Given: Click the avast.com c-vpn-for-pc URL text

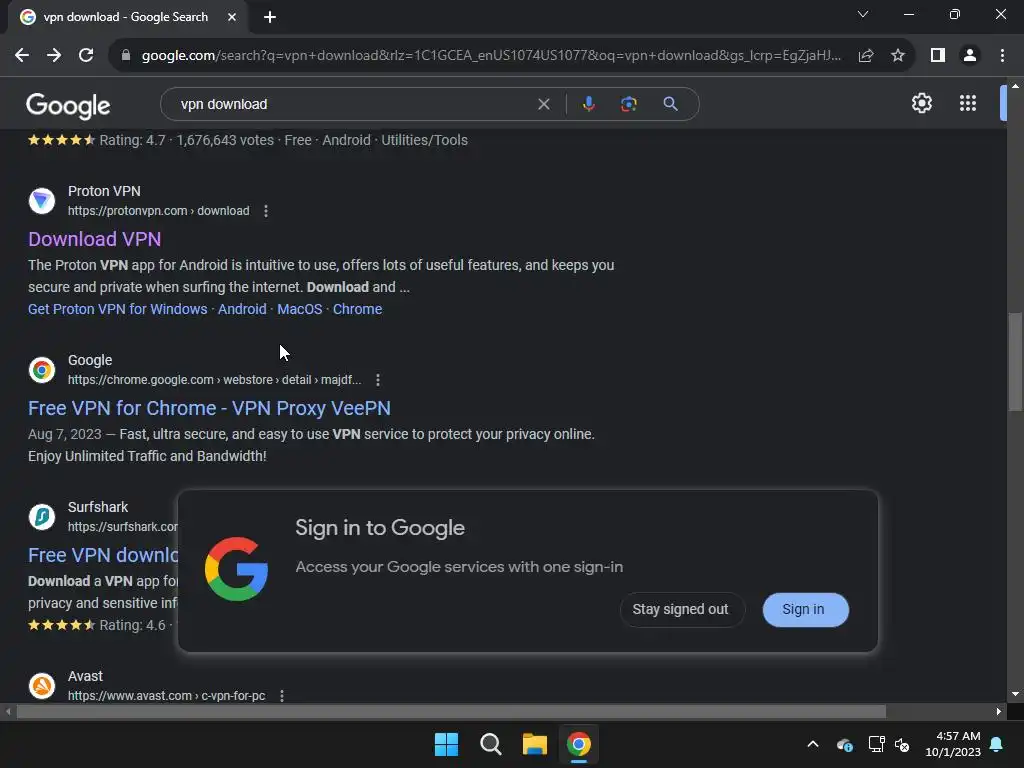Looking at the screenshot, I should tap(167, 696).
